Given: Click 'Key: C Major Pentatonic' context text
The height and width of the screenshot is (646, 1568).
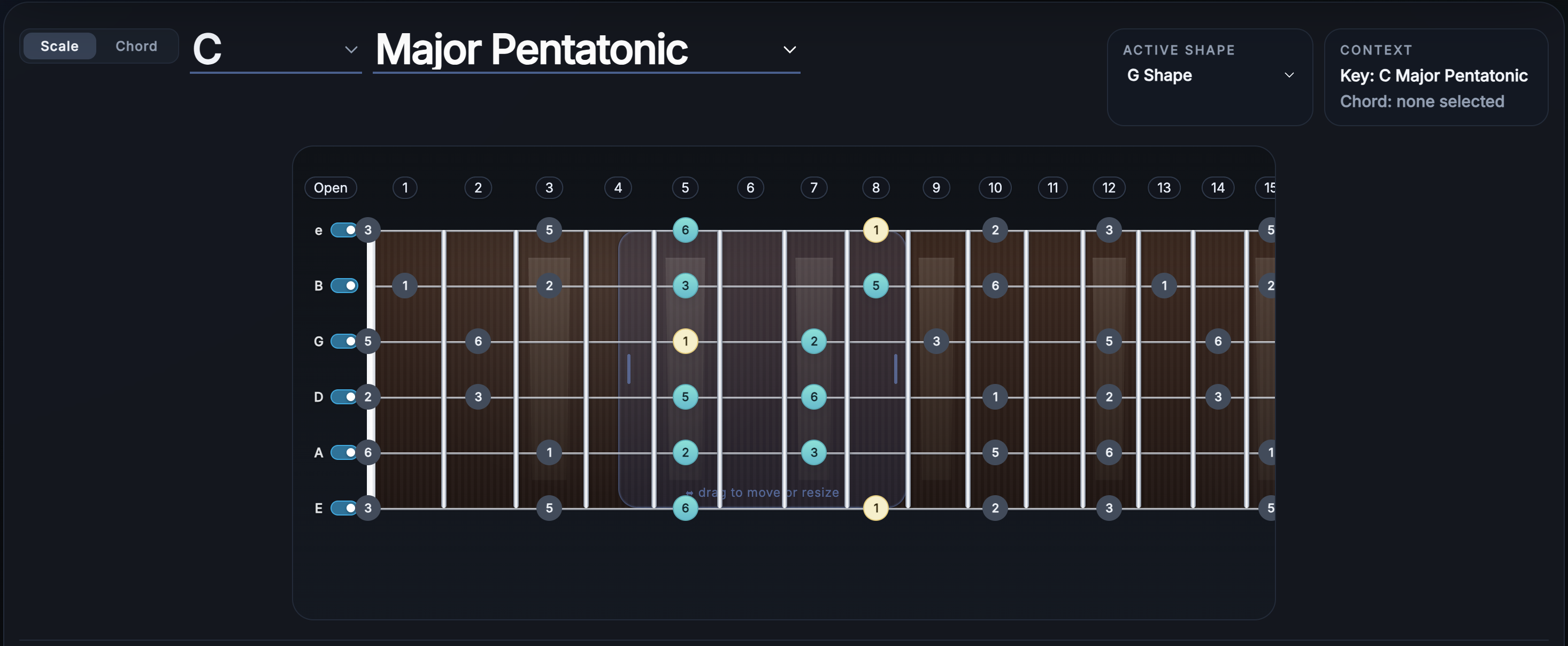Looking at the screenshot, I should coord(1433,75).
